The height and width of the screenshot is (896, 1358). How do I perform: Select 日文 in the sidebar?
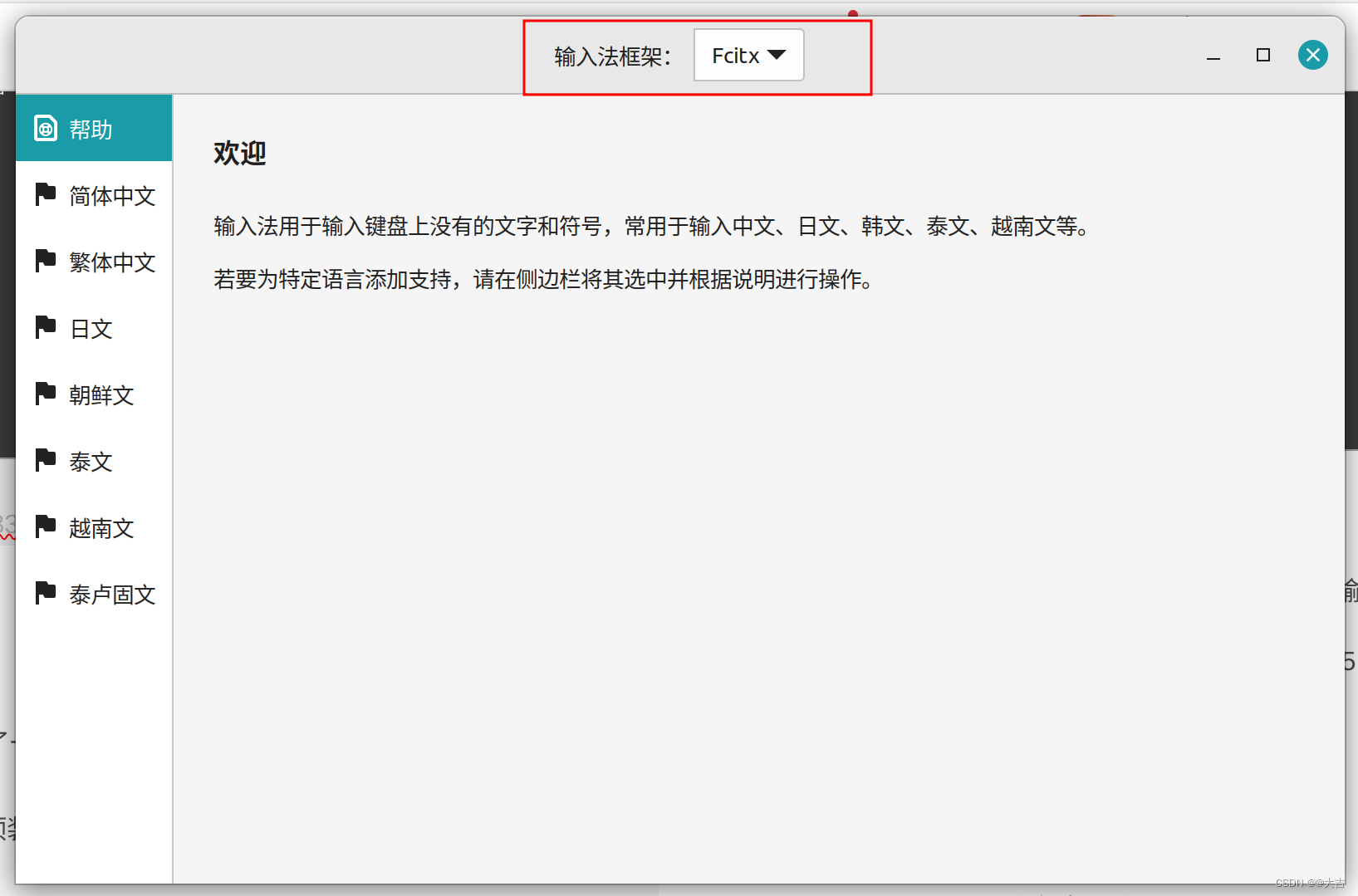click(94, 328)
